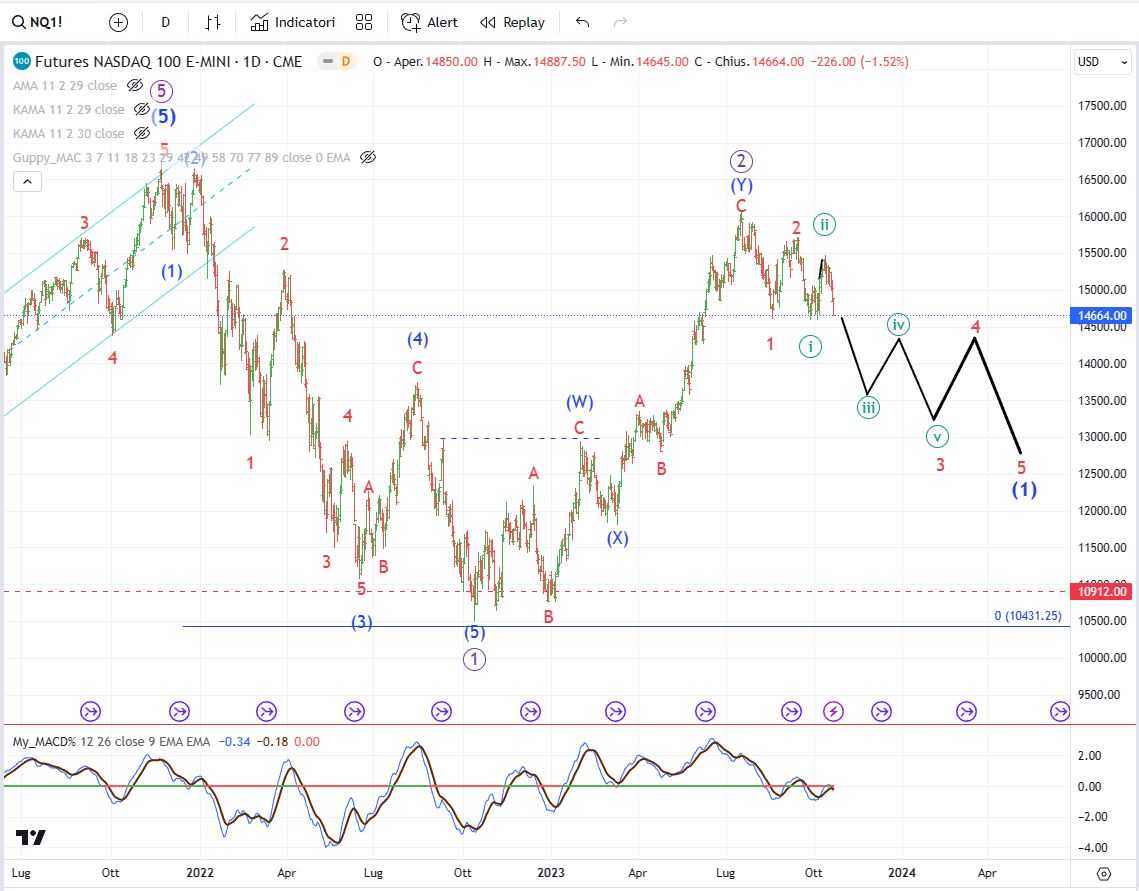
Task: Select the My_MACD% 12 26 indicator legend
Action: [x=111, y=741]
